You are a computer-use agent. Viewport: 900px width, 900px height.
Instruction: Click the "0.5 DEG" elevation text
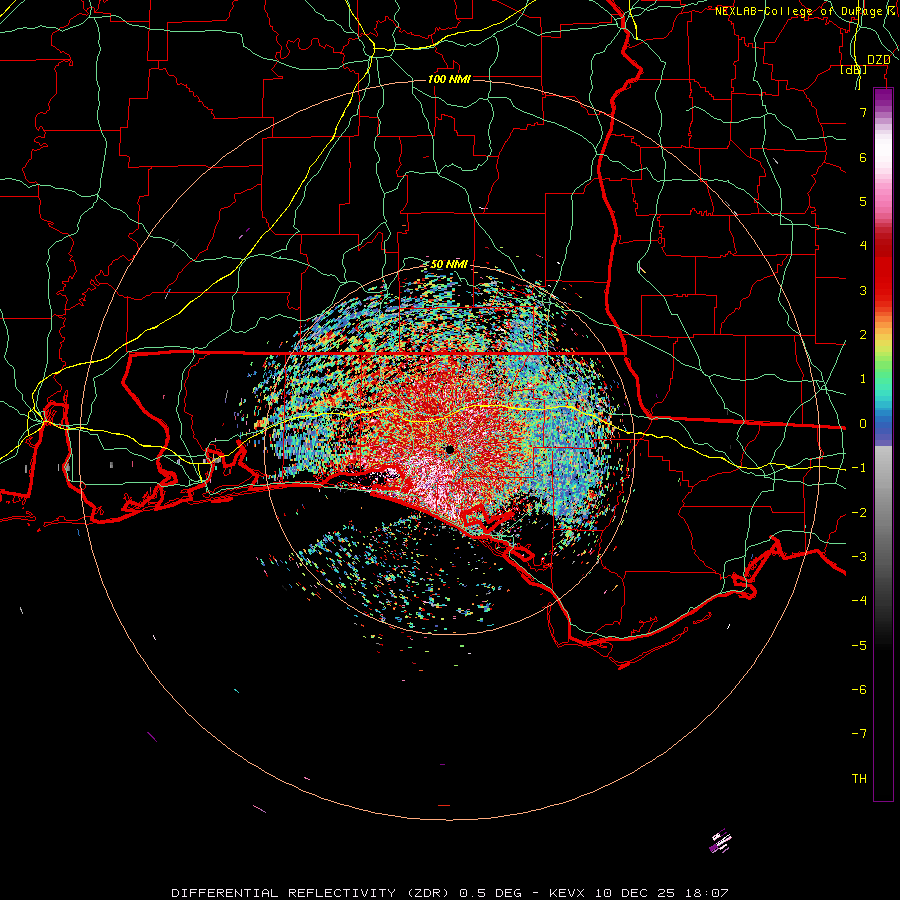point(491,893)
